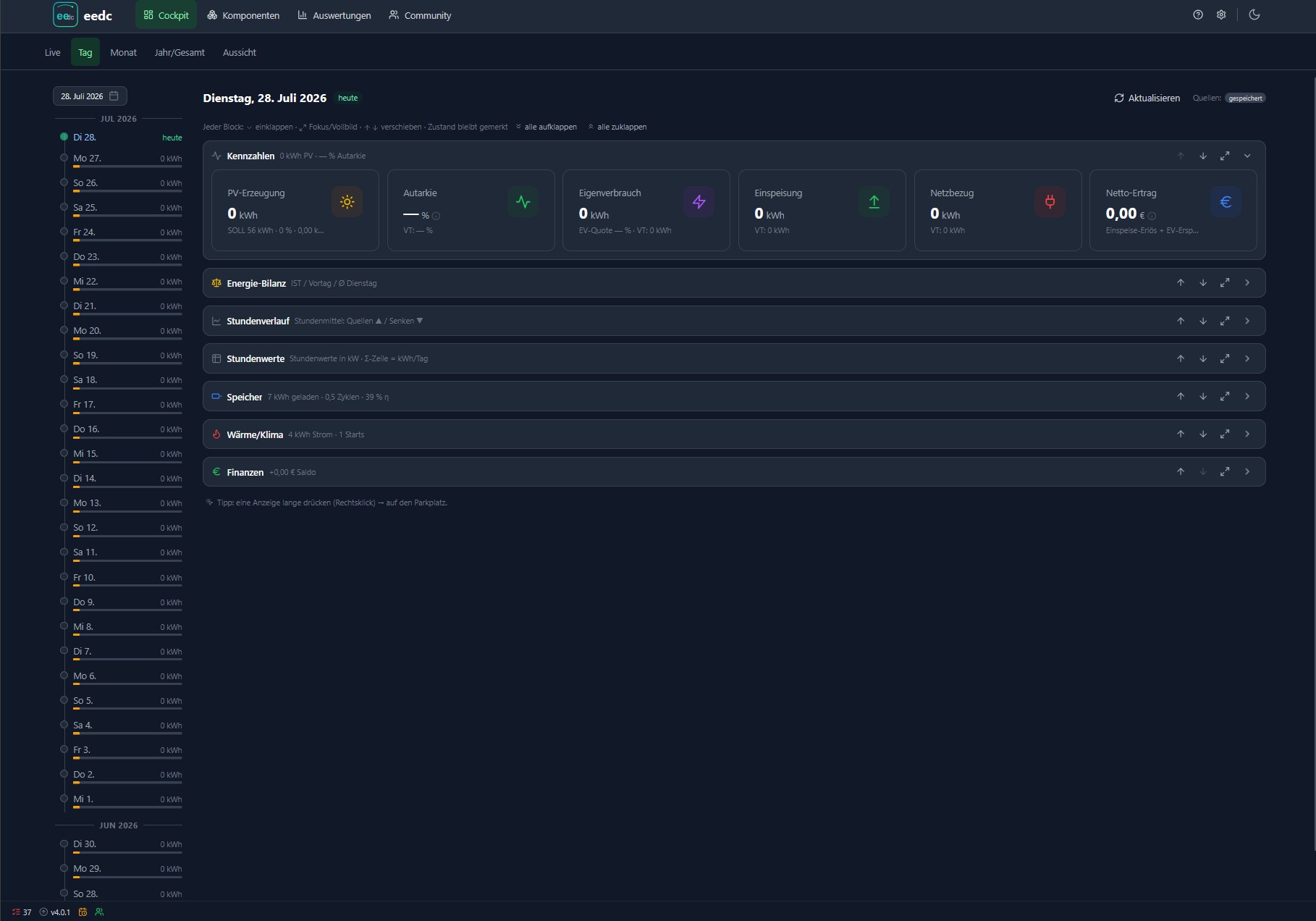The width and height of the screenshot is (1316, 921).
Task: Select Di 28. heute in the timeline
Action: point(122,137)
